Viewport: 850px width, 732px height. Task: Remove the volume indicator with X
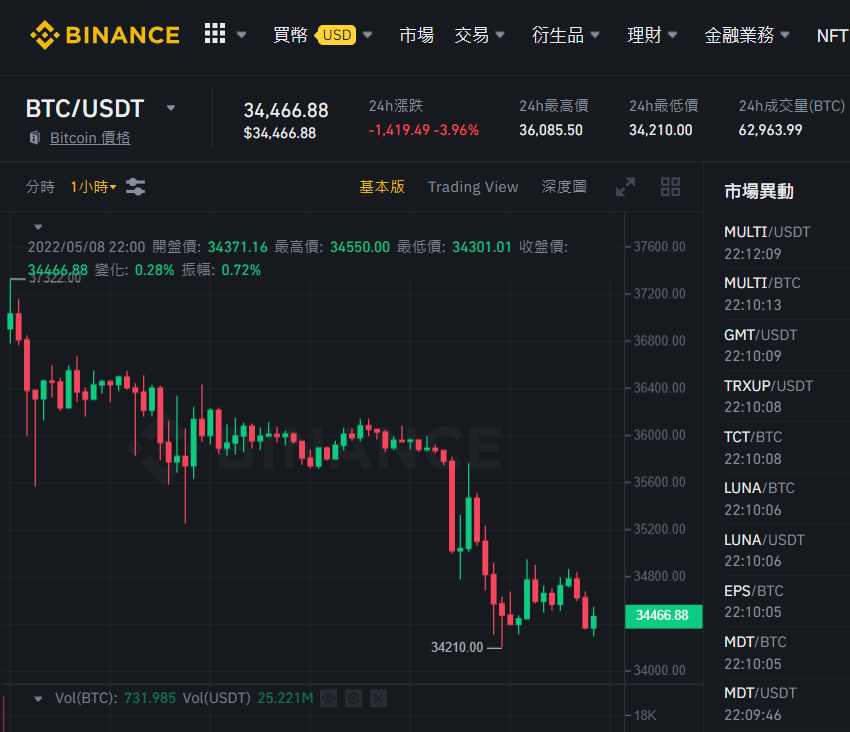point(378,698)
